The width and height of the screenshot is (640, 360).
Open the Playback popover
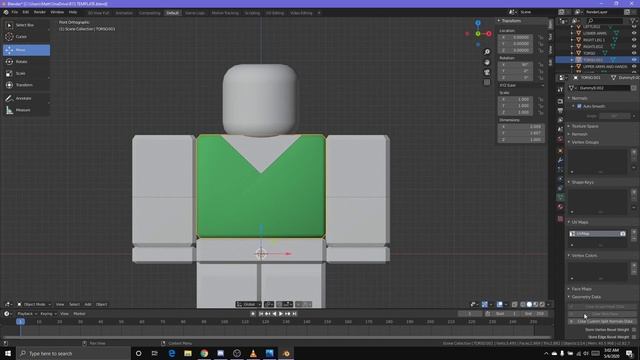coord(27,314)
